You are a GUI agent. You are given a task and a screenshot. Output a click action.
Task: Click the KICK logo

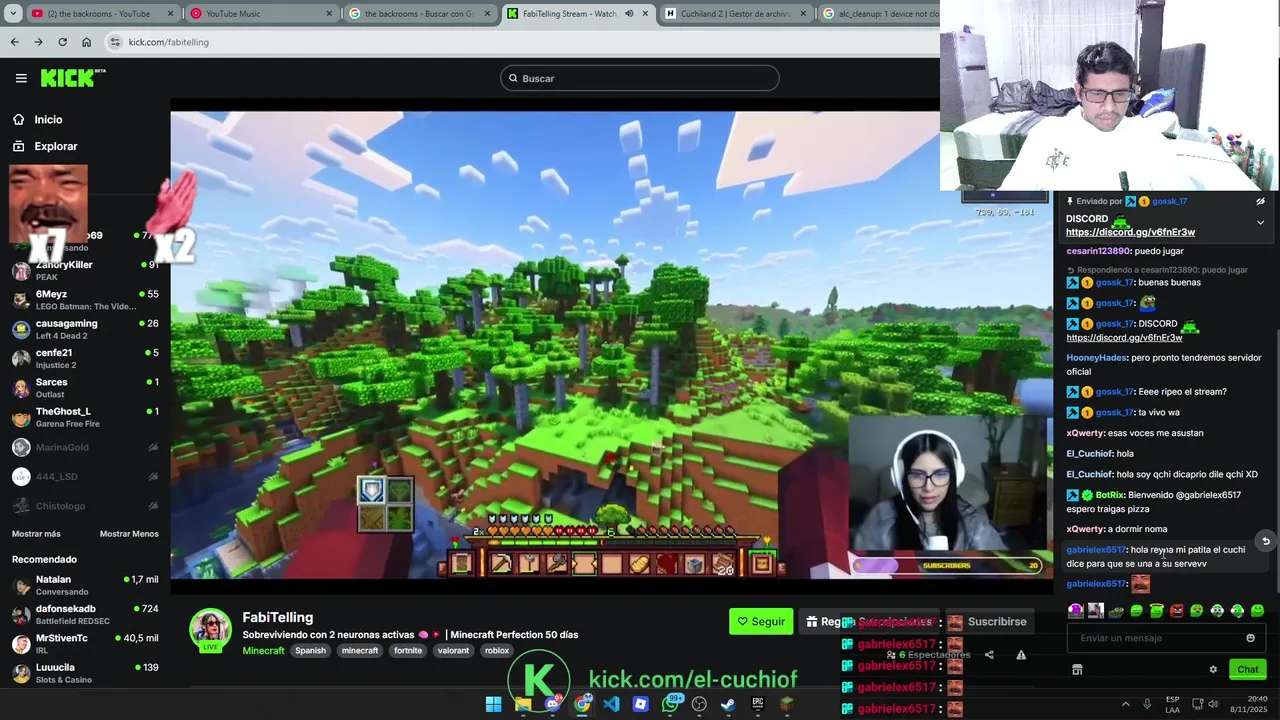(x=72, y=78)
